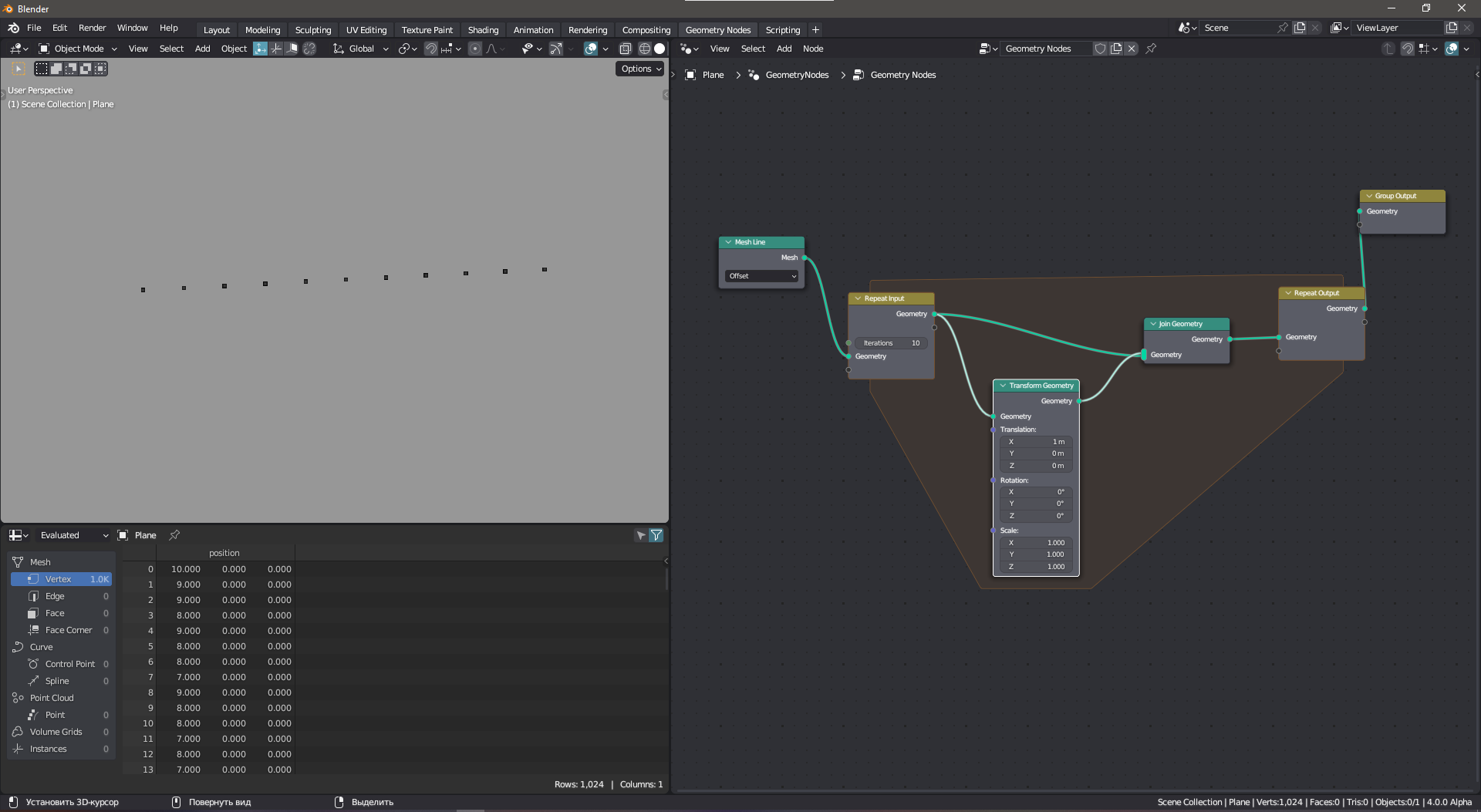Click fake user shield icon for node group
1481x812 pixels.
point(1101,49)
